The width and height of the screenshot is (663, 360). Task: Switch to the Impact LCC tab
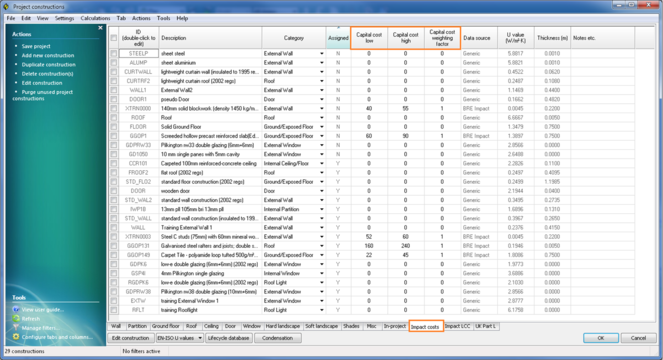point(458,326)
